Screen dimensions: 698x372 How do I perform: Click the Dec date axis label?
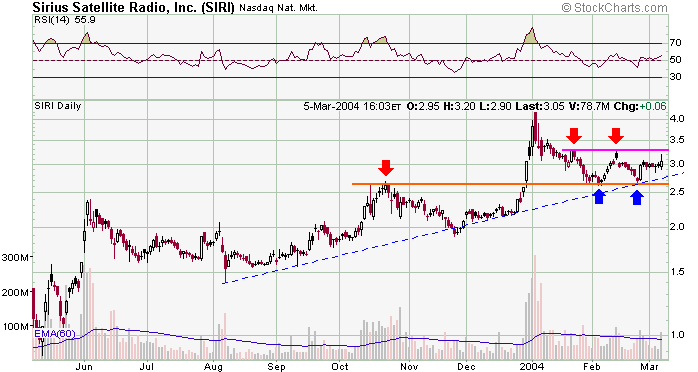pyautogui.click(x=466, y=367)
